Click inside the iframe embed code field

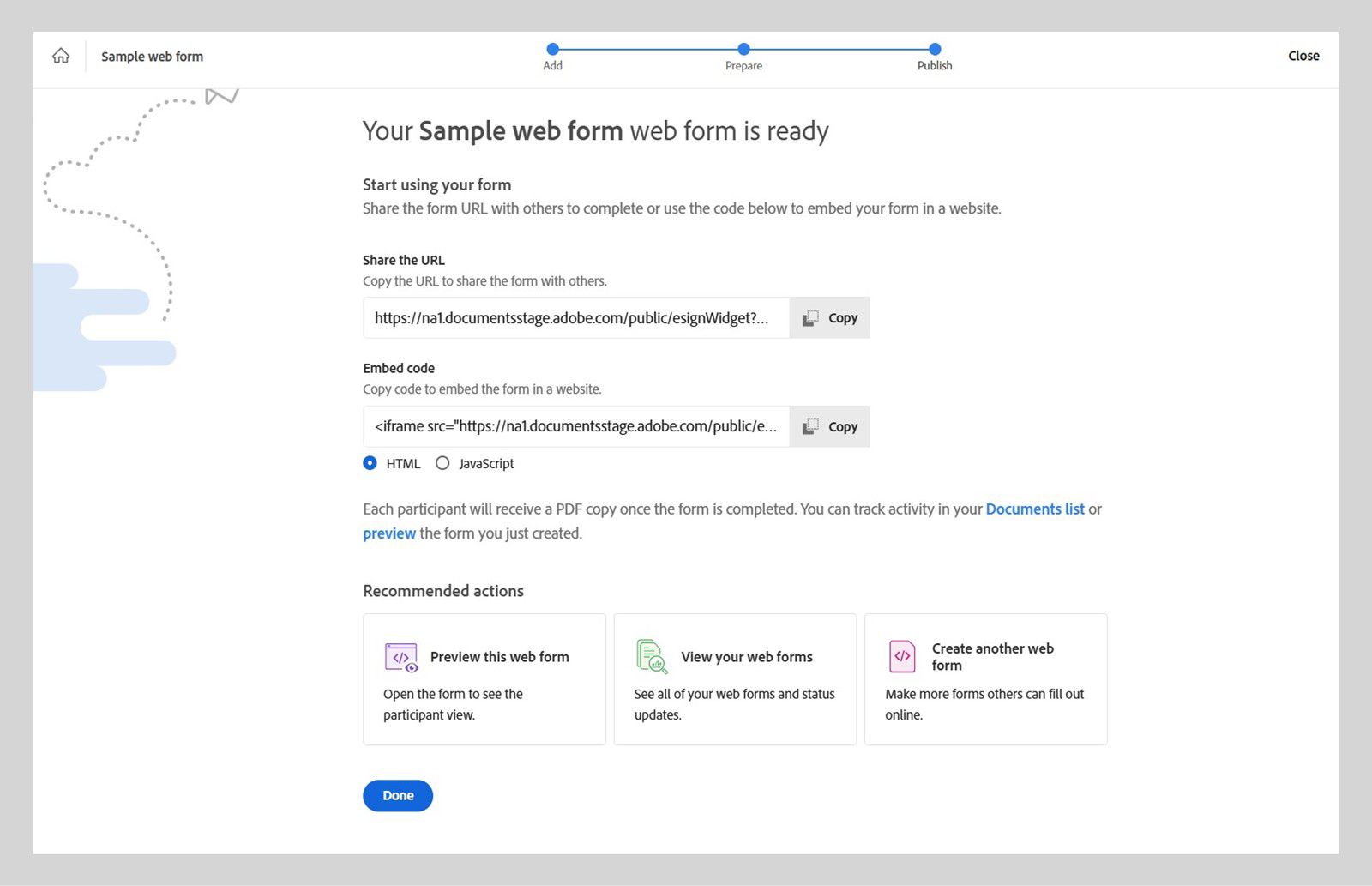575,426
